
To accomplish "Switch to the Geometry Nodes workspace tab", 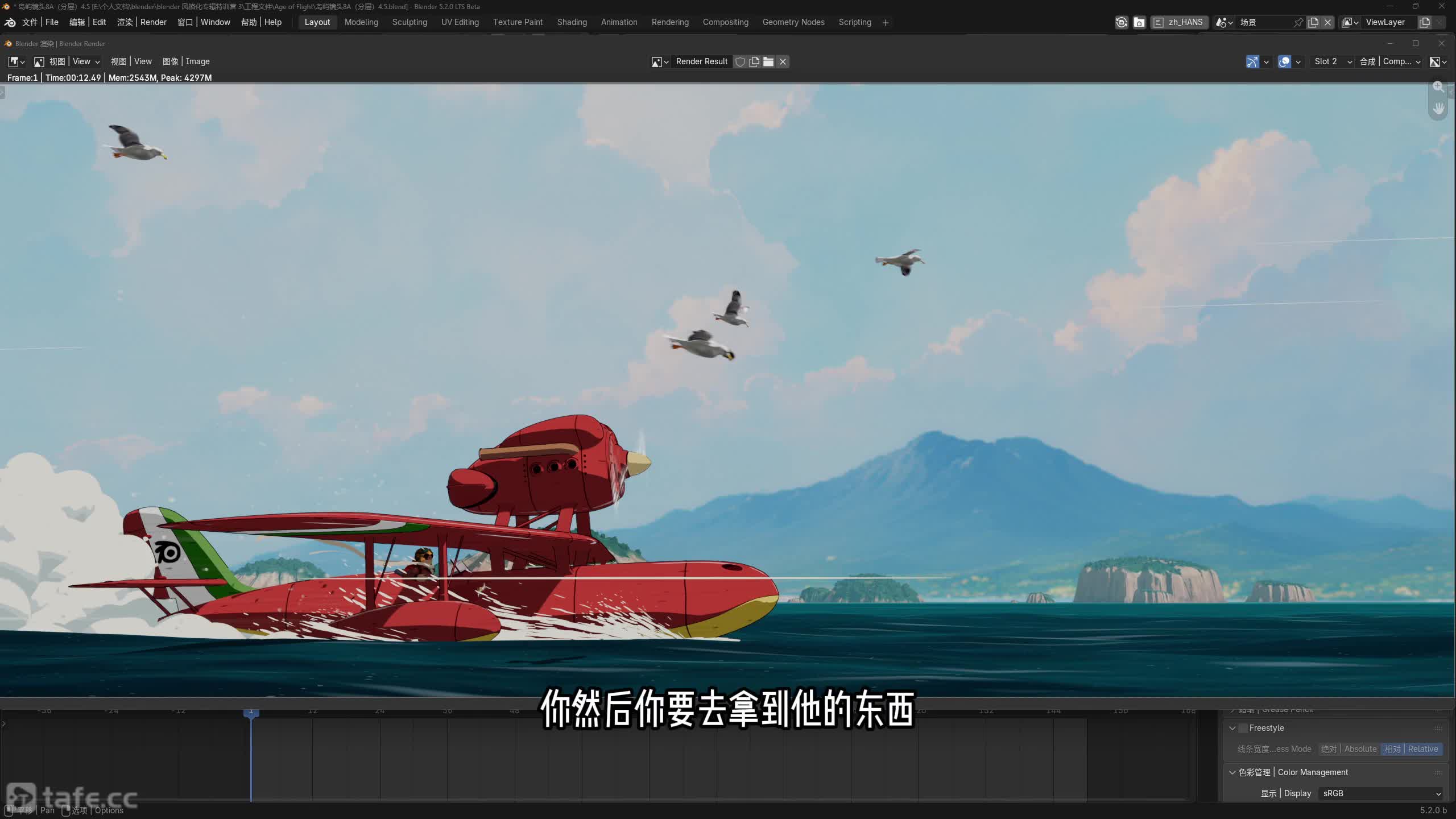I will [793, 22].
